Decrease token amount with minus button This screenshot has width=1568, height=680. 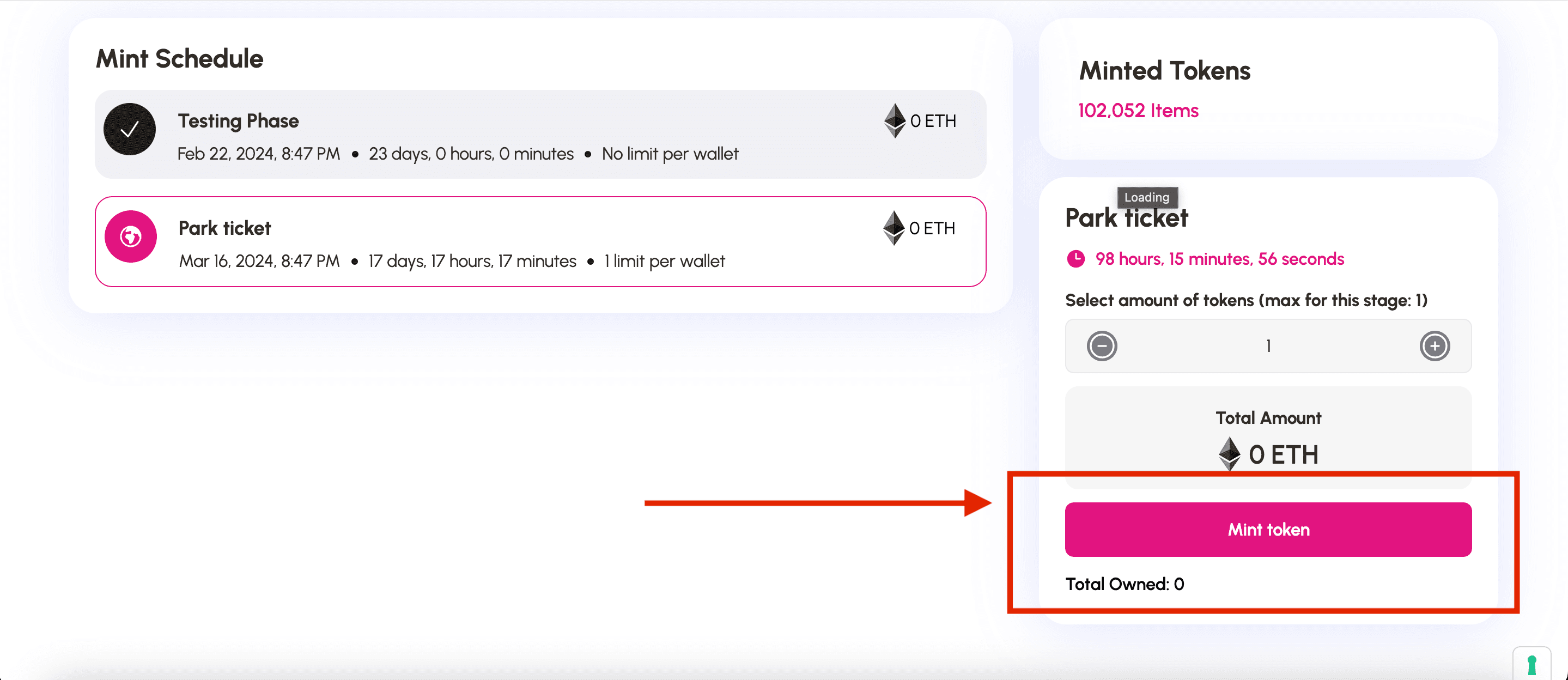click(1102, 346)
